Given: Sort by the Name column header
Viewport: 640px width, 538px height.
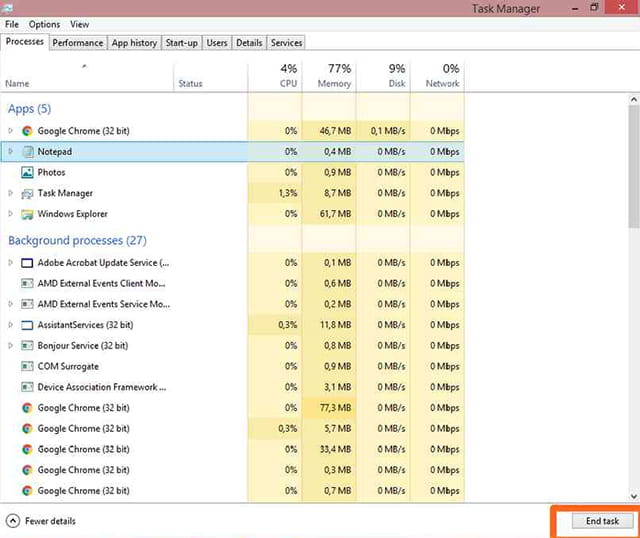Looking at the screenshot, I should (87, 76).
